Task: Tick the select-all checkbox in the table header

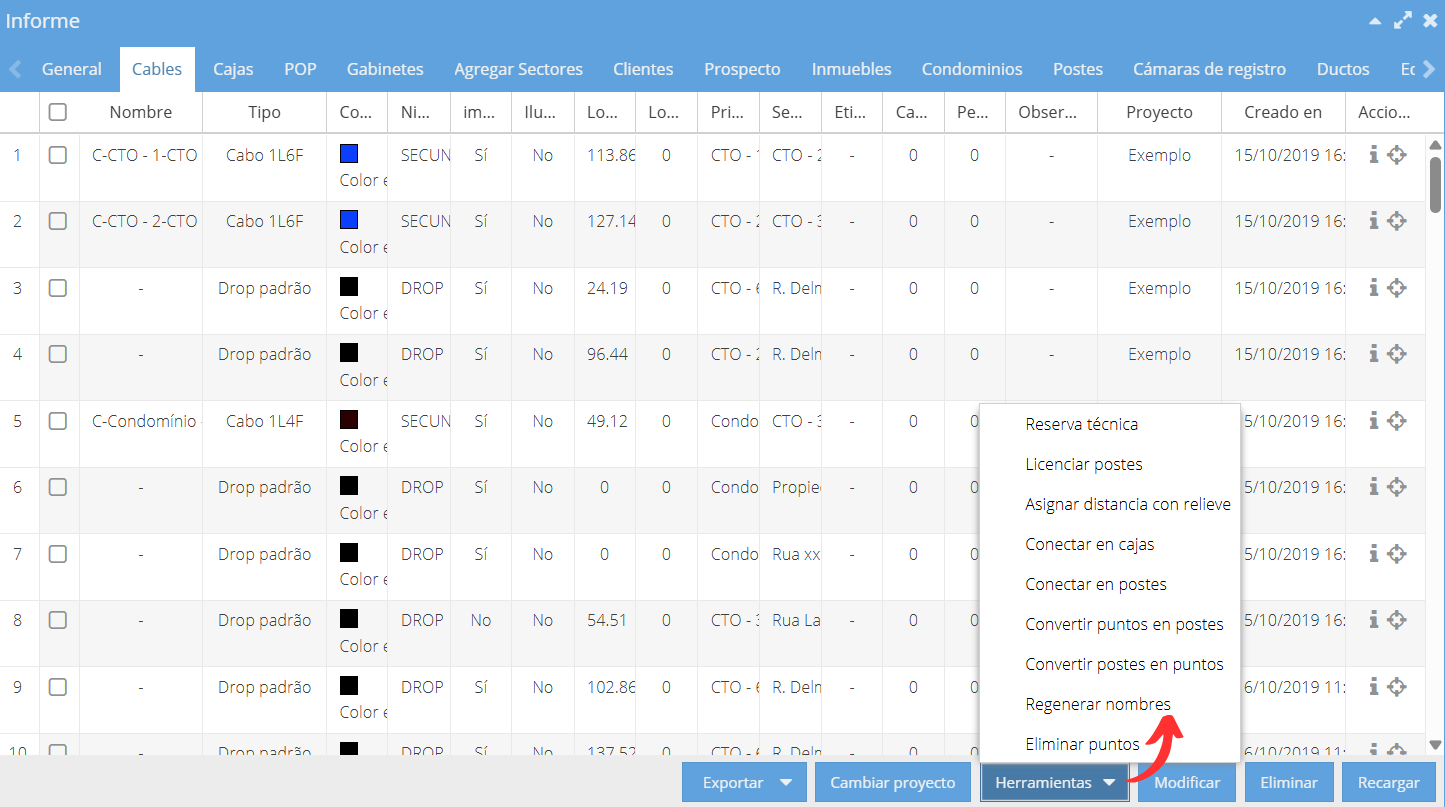Action: pos(58,112)
